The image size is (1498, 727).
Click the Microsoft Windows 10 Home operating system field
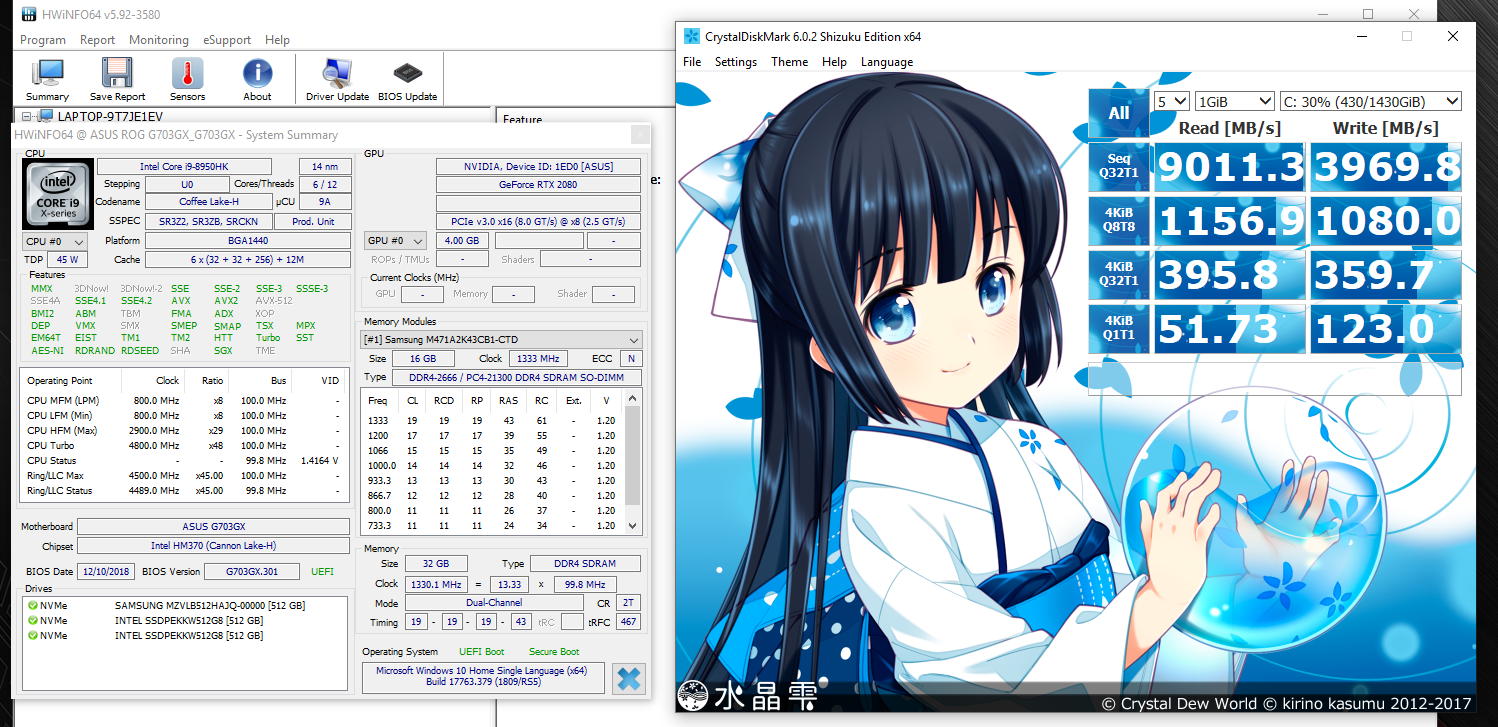click(x=483, y=677)
